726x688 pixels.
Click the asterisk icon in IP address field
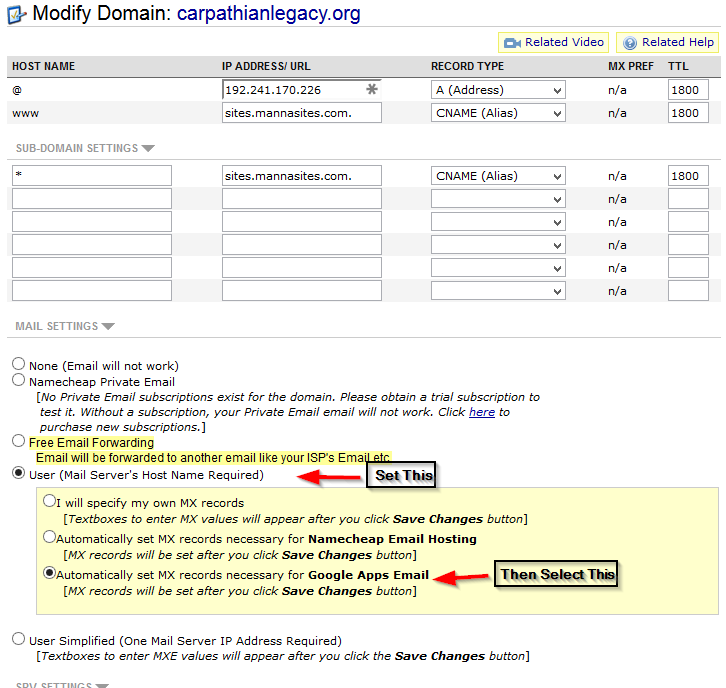tap(372, 89)
